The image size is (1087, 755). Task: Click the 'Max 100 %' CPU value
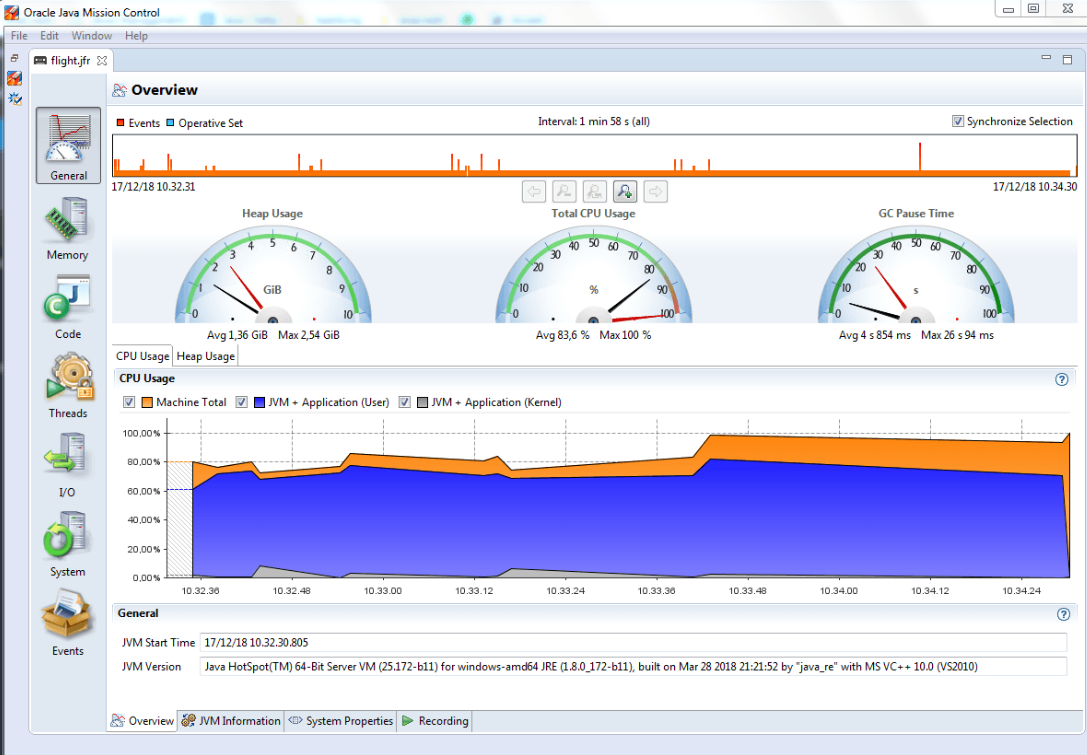[x=625, y=335]
